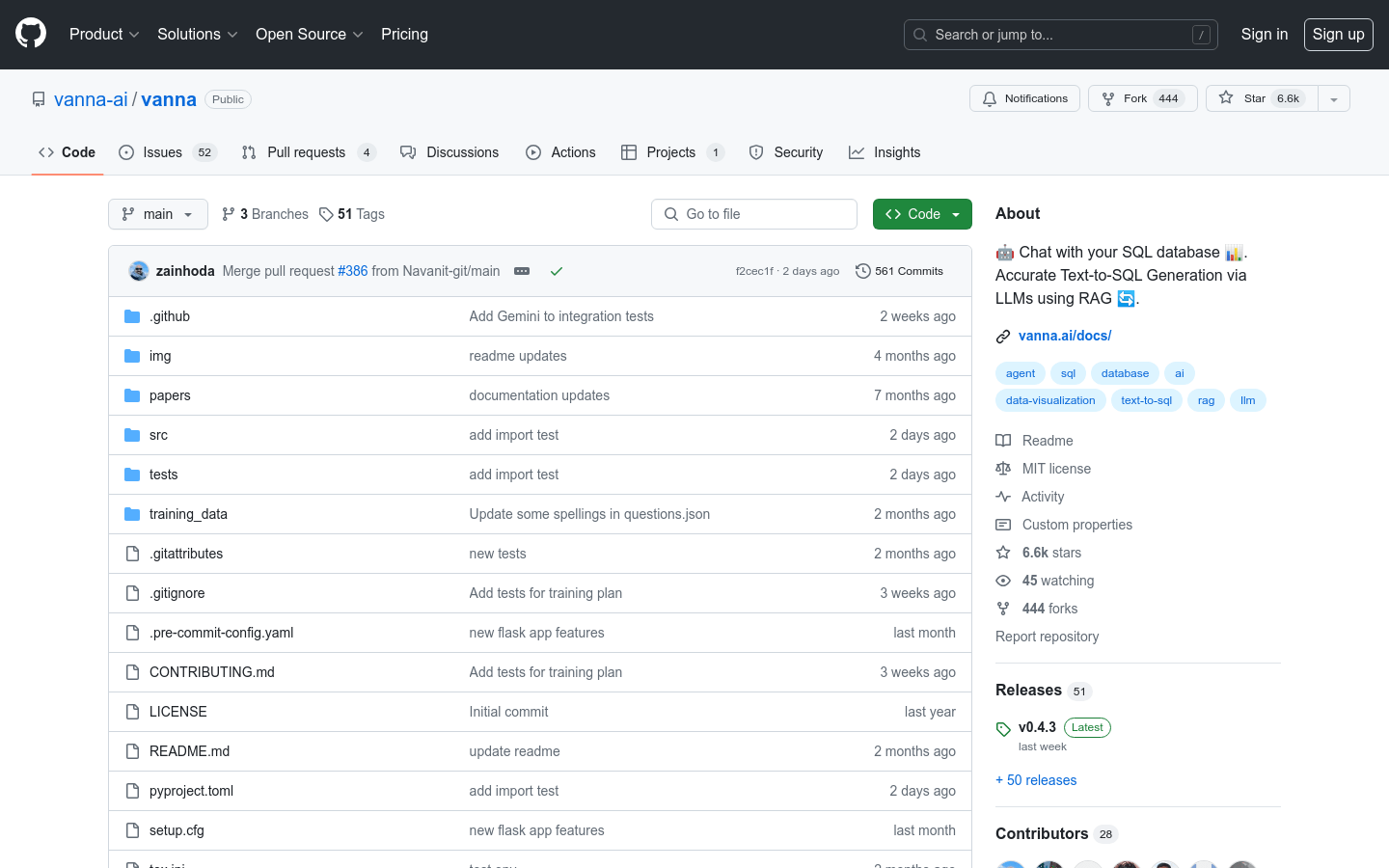Click the Search or jump to field
Viewport: 1389px width, 868px height.
tap(1061, 35)
